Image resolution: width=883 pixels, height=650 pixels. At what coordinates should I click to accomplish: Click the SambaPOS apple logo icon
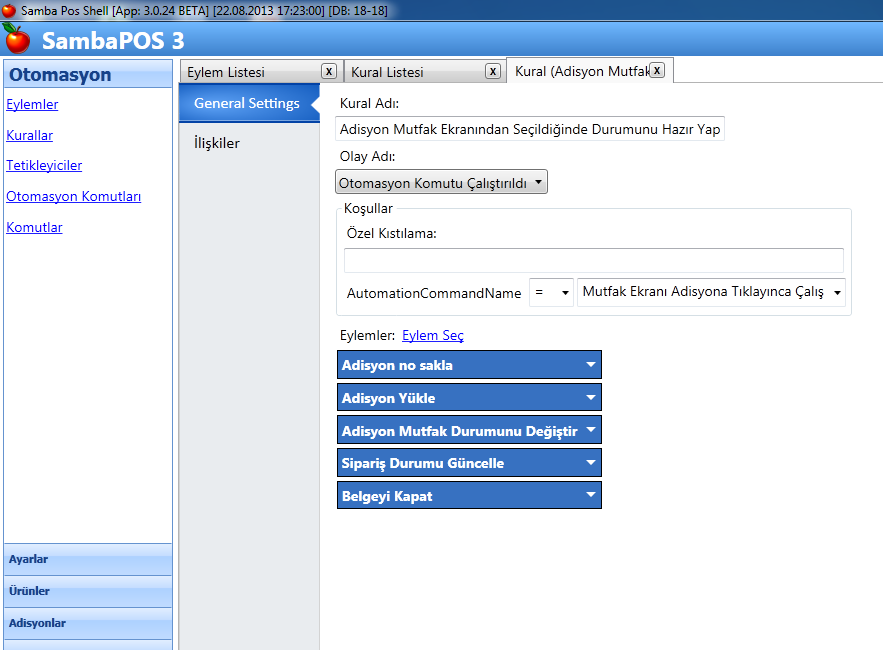(x=17, y=40)
